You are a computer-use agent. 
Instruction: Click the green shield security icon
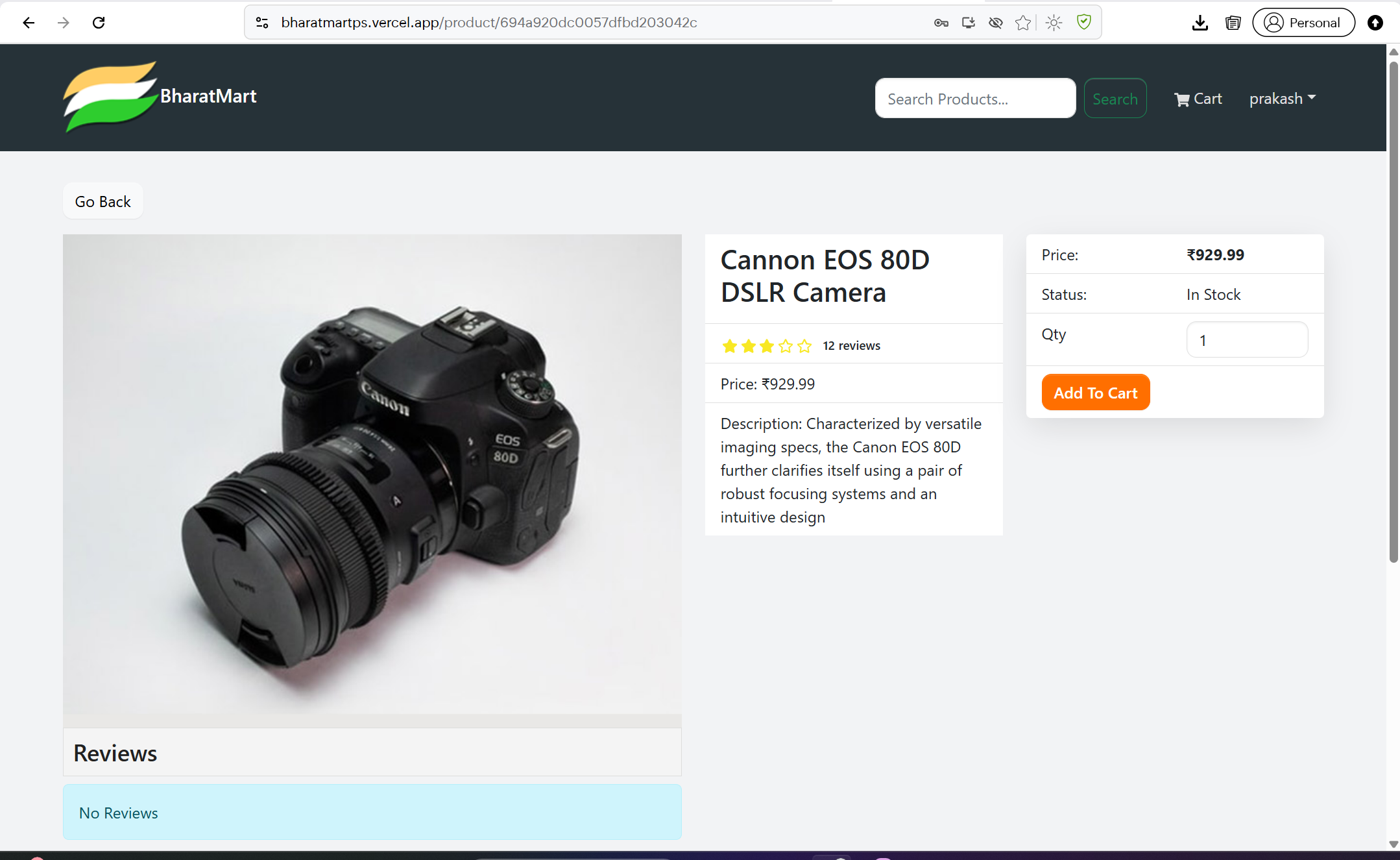coord(1083,23)
